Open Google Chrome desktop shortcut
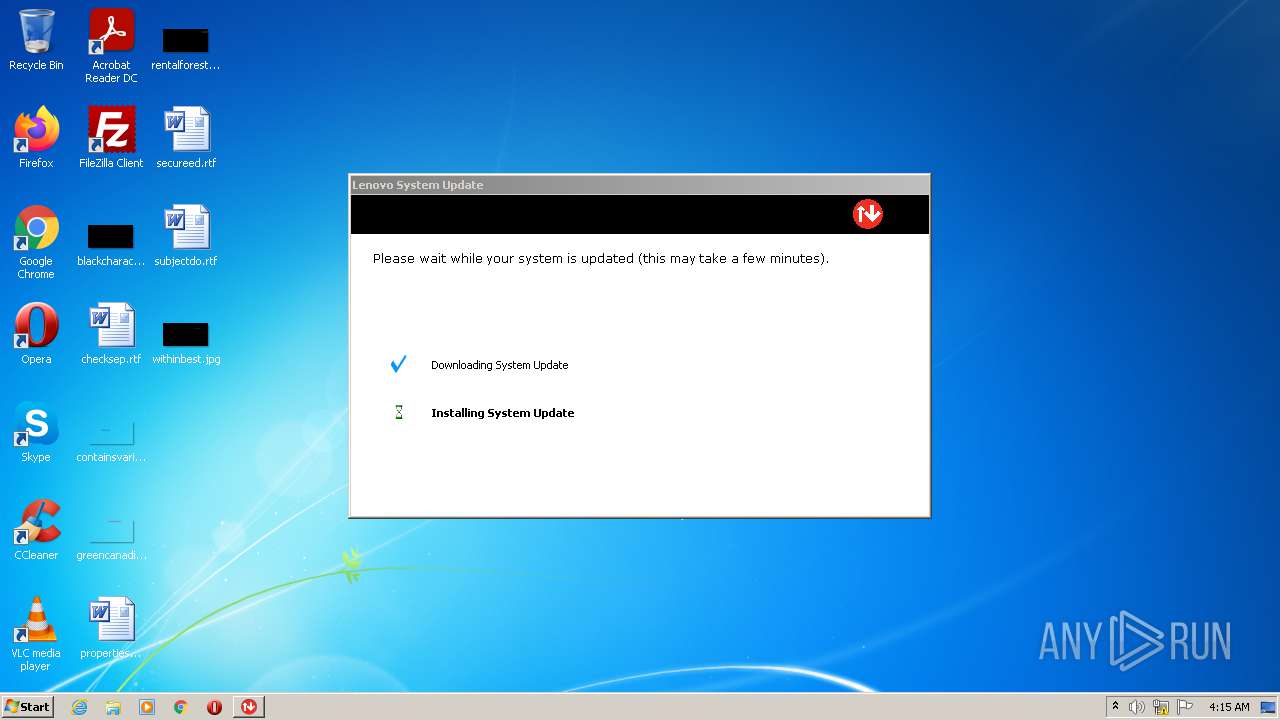This screenshot has height=720, width=1280. (x=36, y=242)
